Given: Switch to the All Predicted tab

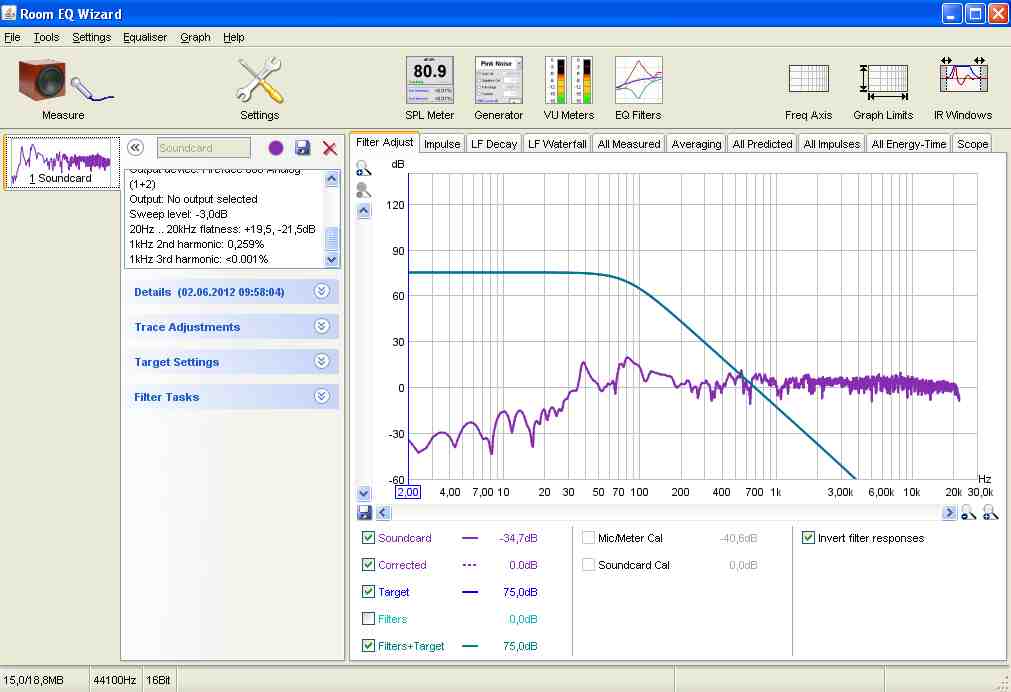Looking at the screenshot, I should pyautogui.click(x=762, y=144).
